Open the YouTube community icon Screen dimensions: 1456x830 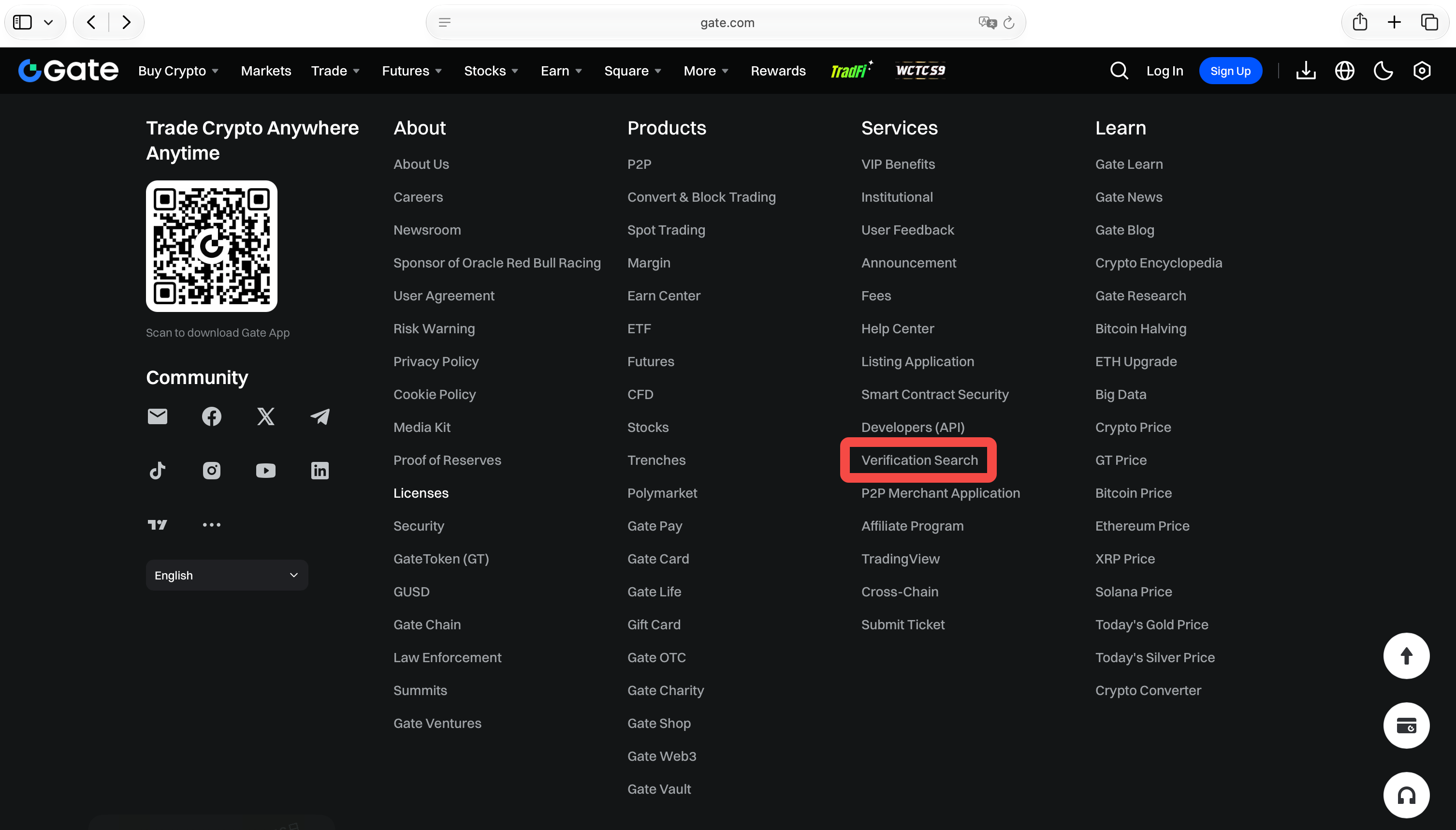[265, 471]
